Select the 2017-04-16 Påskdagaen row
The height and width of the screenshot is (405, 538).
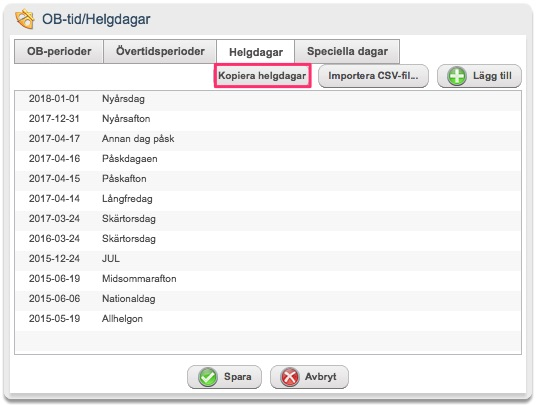(x=268, y=159)
